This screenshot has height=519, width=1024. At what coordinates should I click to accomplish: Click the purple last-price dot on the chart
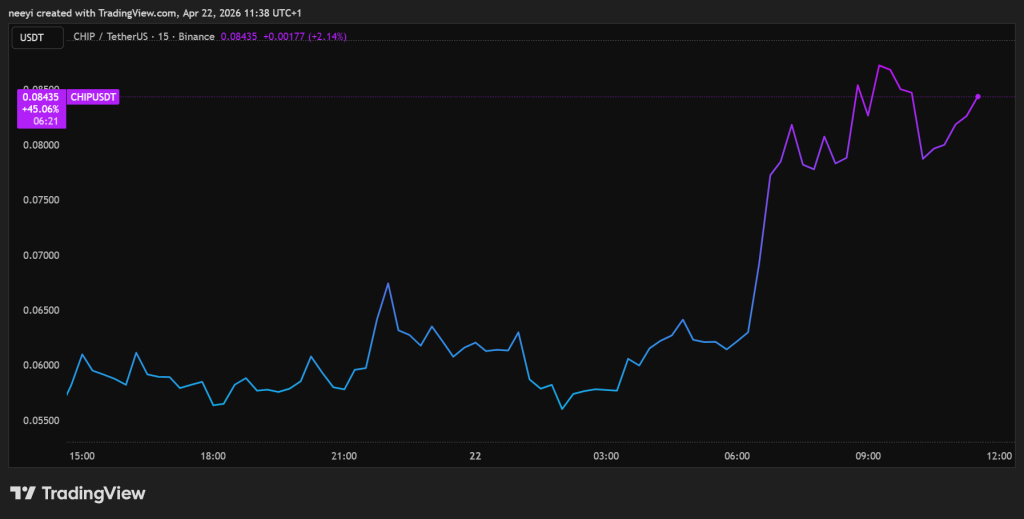[977, 97]
